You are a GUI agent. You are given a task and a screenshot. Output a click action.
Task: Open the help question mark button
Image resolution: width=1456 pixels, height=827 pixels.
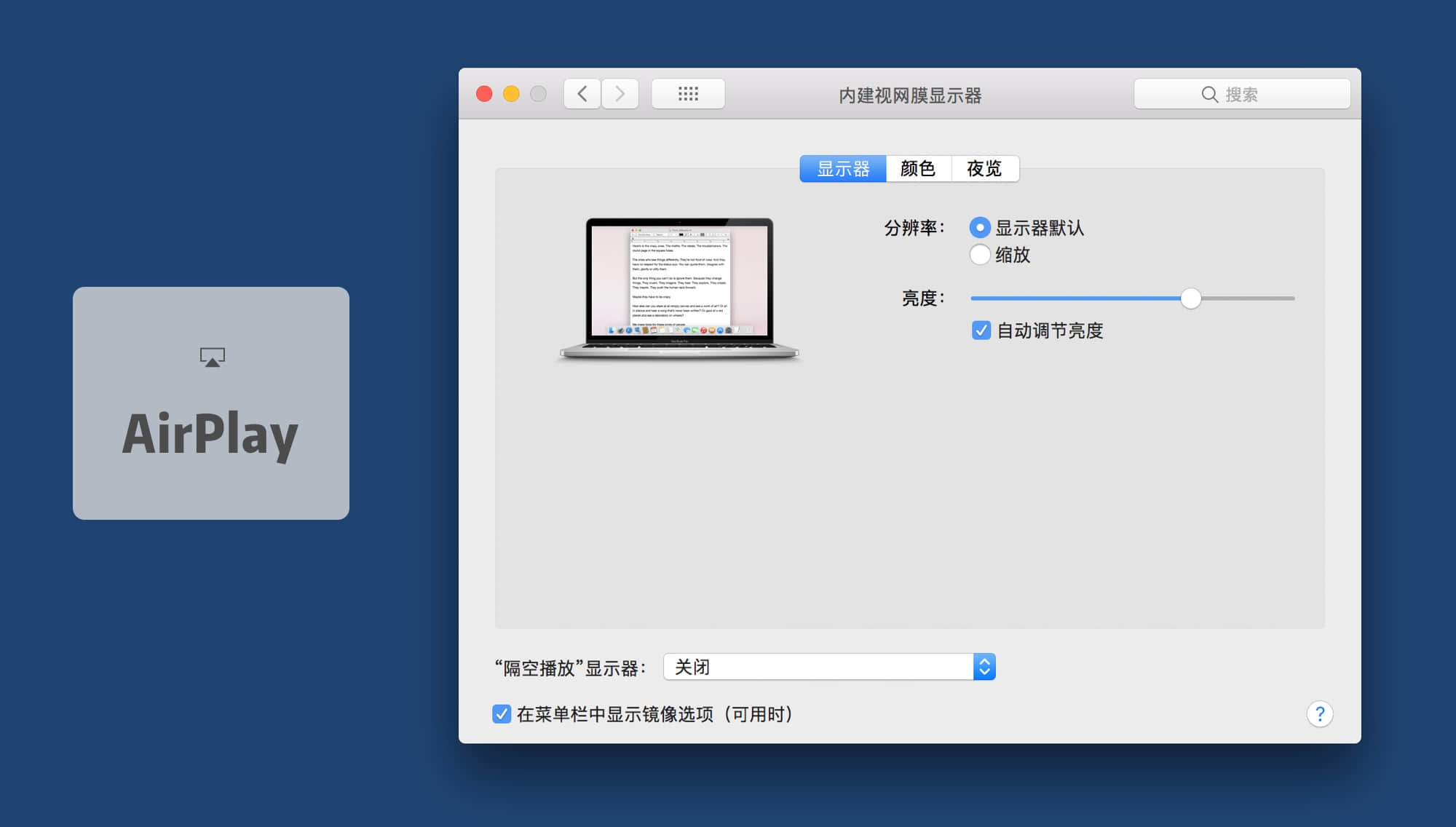click(x=1319, y=714)
